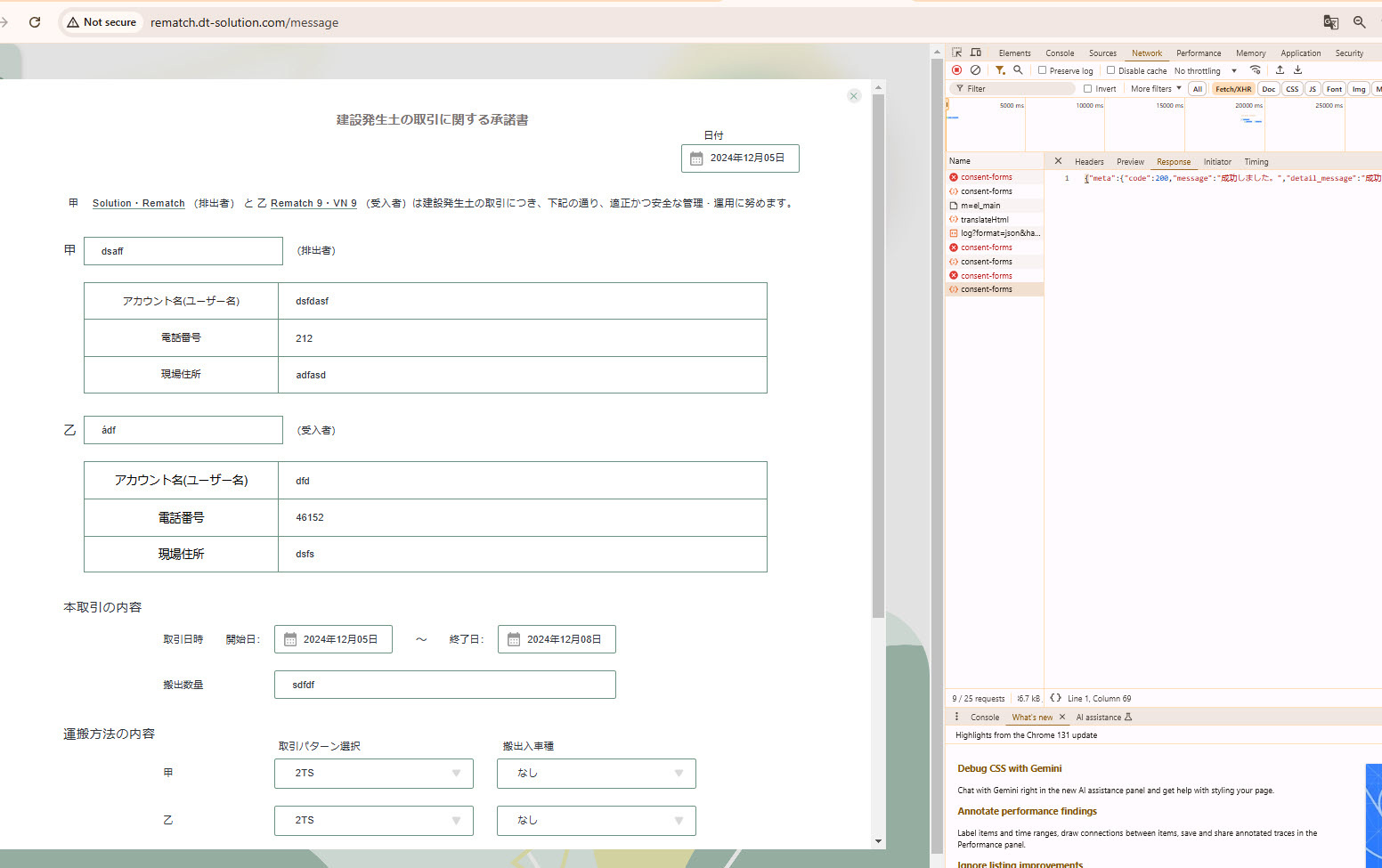
Task: Open the network conditions wifi icon
Action: (1256, 70)
